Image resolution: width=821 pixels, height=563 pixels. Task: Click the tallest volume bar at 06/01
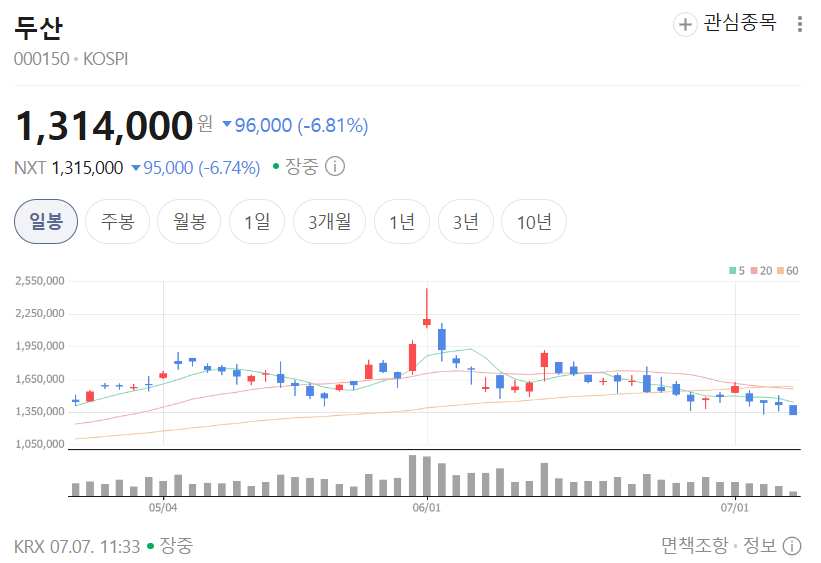tap(413, 476)
